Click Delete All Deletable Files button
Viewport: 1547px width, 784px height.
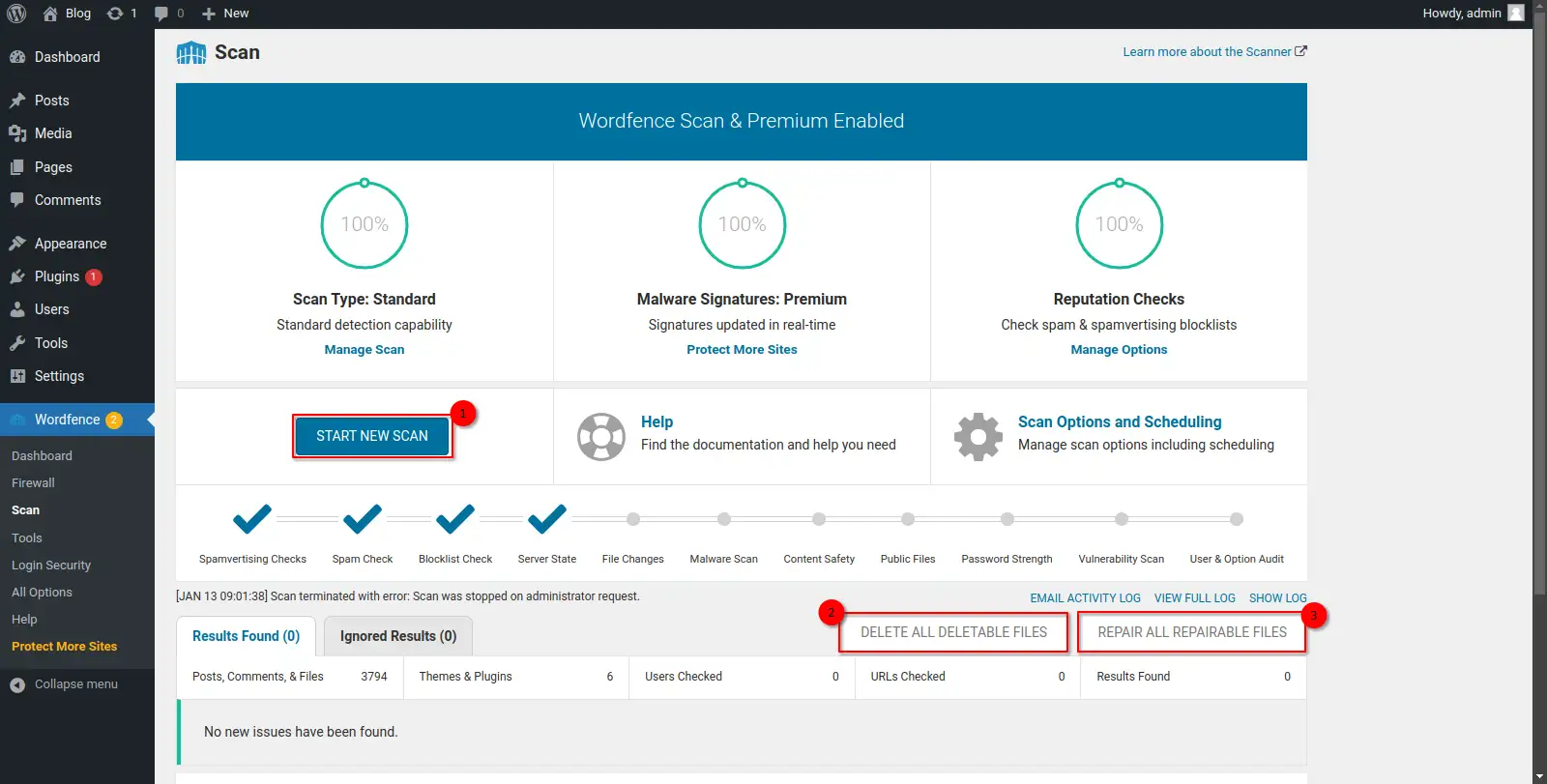point(953,632)
